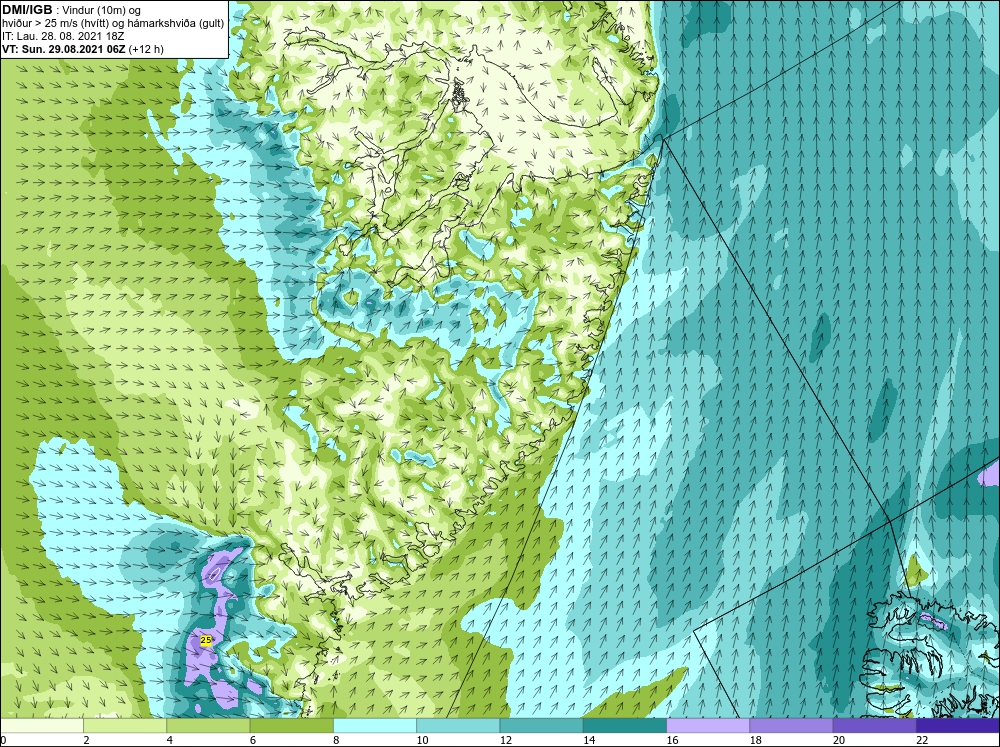The image size is (1000, 747).
Task: Select the 4–6 m/s green swatch
Action: (209, 725)
